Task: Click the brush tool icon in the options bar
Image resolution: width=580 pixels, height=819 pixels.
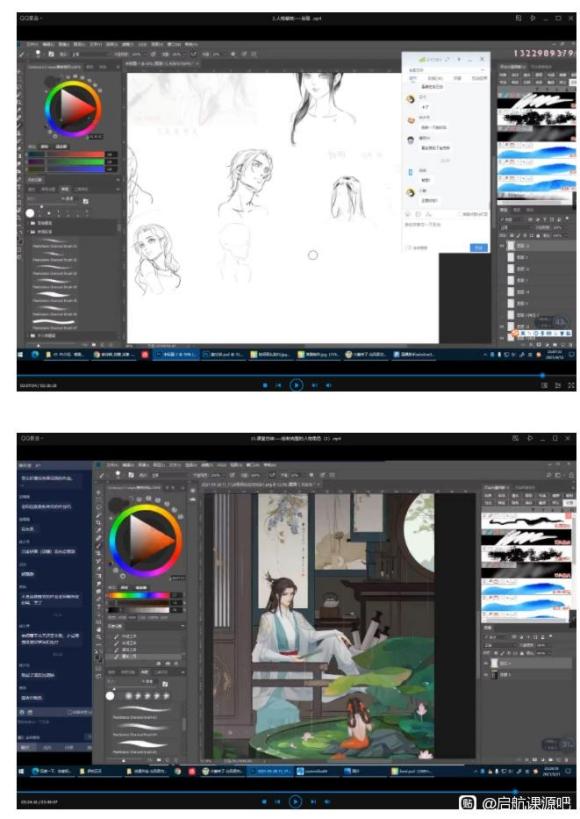Action: [22, 54]
